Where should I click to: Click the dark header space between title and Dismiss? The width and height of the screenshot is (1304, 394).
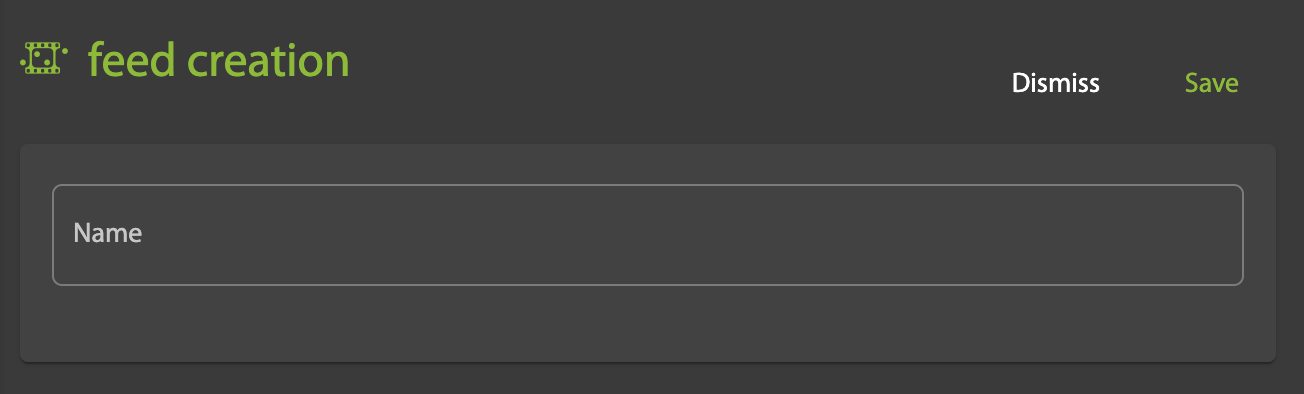[680, 70]
